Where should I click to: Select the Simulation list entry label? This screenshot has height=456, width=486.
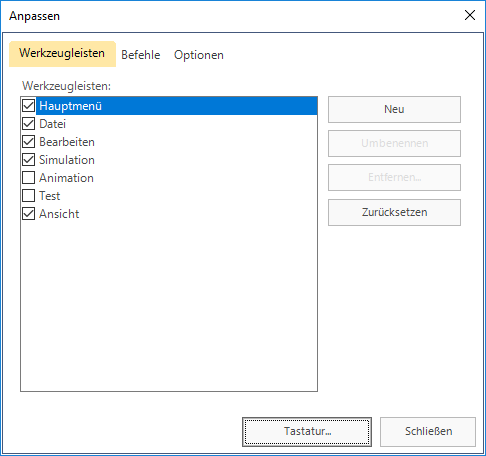tap(67, 160)
